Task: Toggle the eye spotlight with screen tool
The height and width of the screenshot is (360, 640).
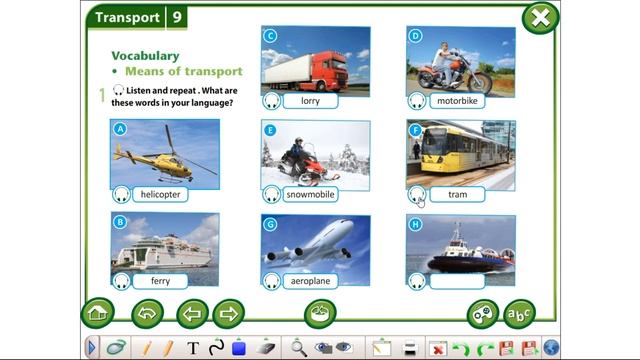Action: [324, 348]
